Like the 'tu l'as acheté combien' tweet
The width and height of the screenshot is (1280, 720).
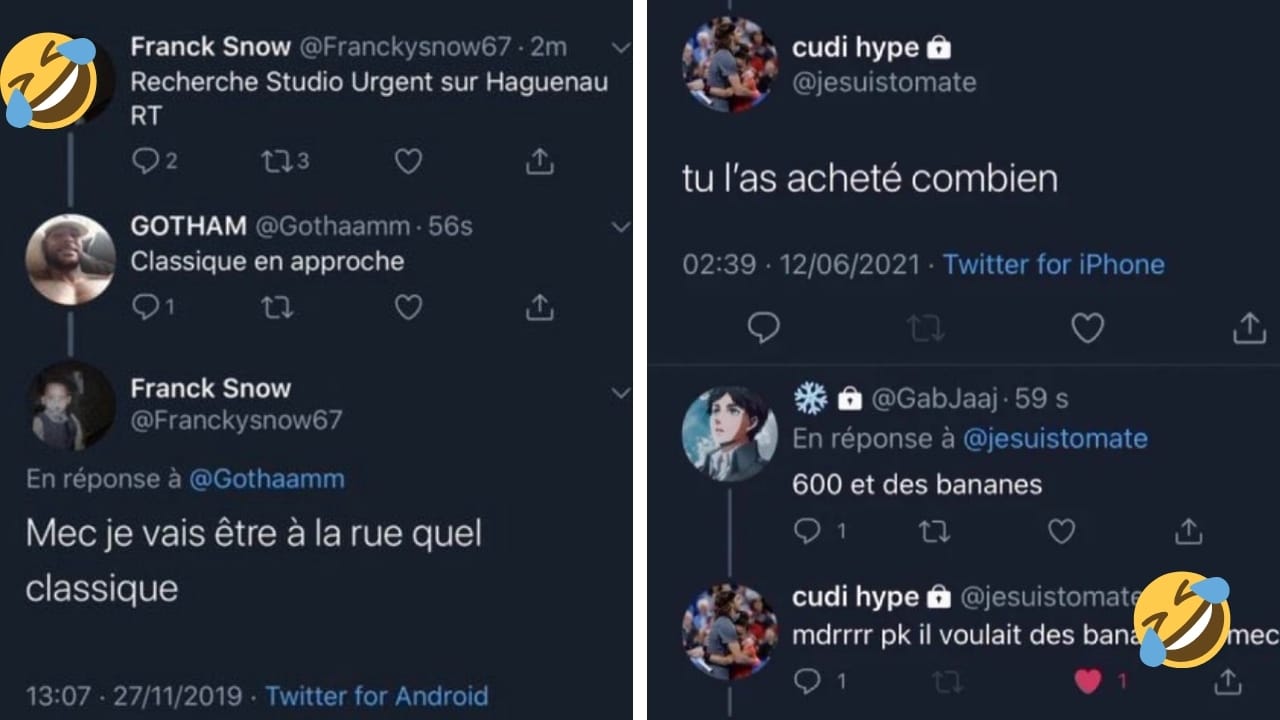point(1087,327)
